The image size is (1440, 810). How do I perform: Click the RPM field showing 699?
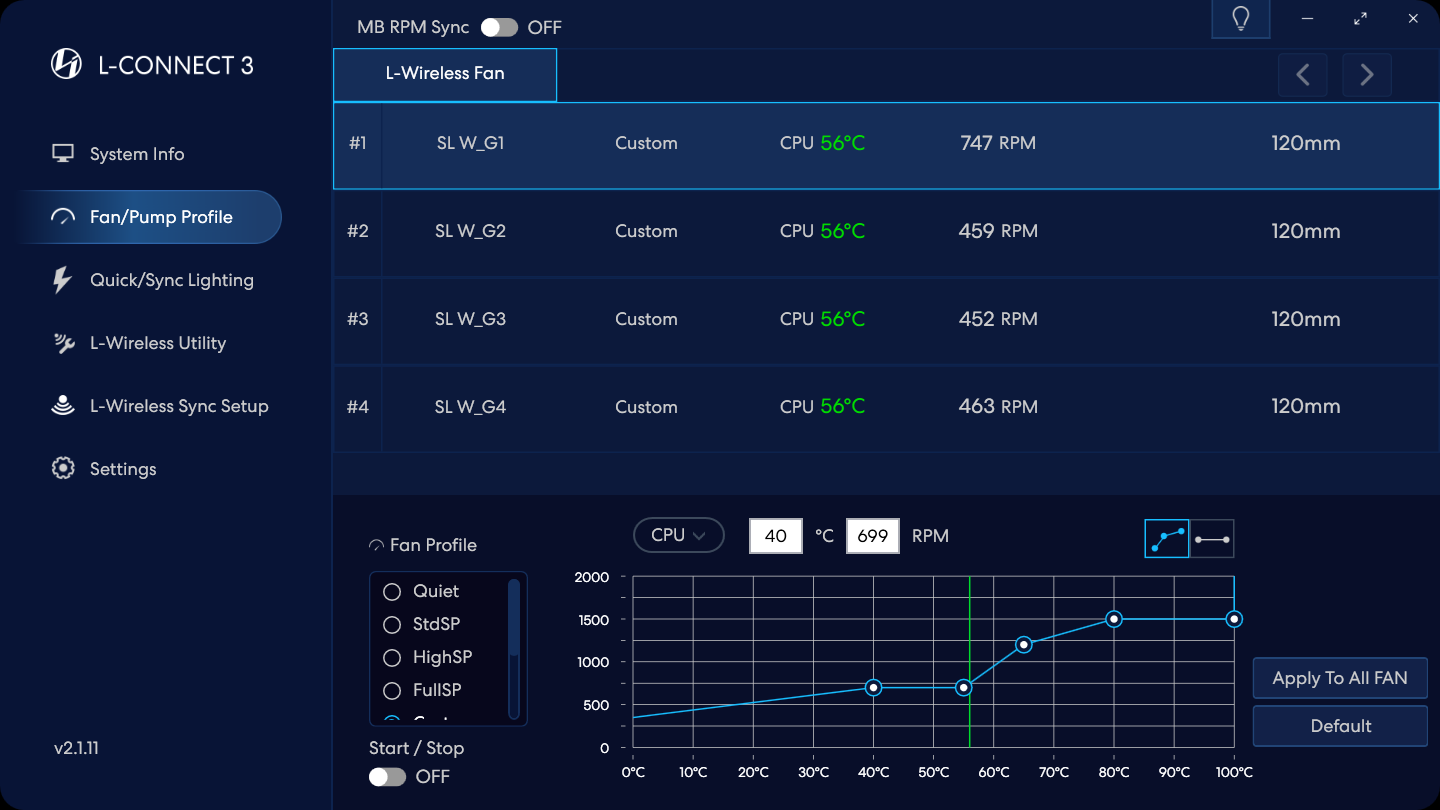tap(873, 536)
